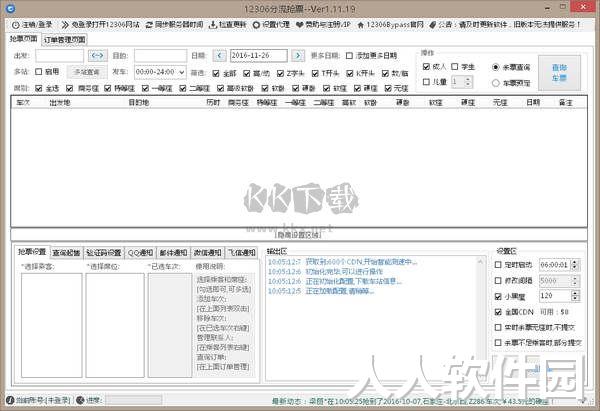Screen dimensions: 600x411
Task: Click the 隐藏设置区域 hide settings area bar
Action: click(299, 235)
